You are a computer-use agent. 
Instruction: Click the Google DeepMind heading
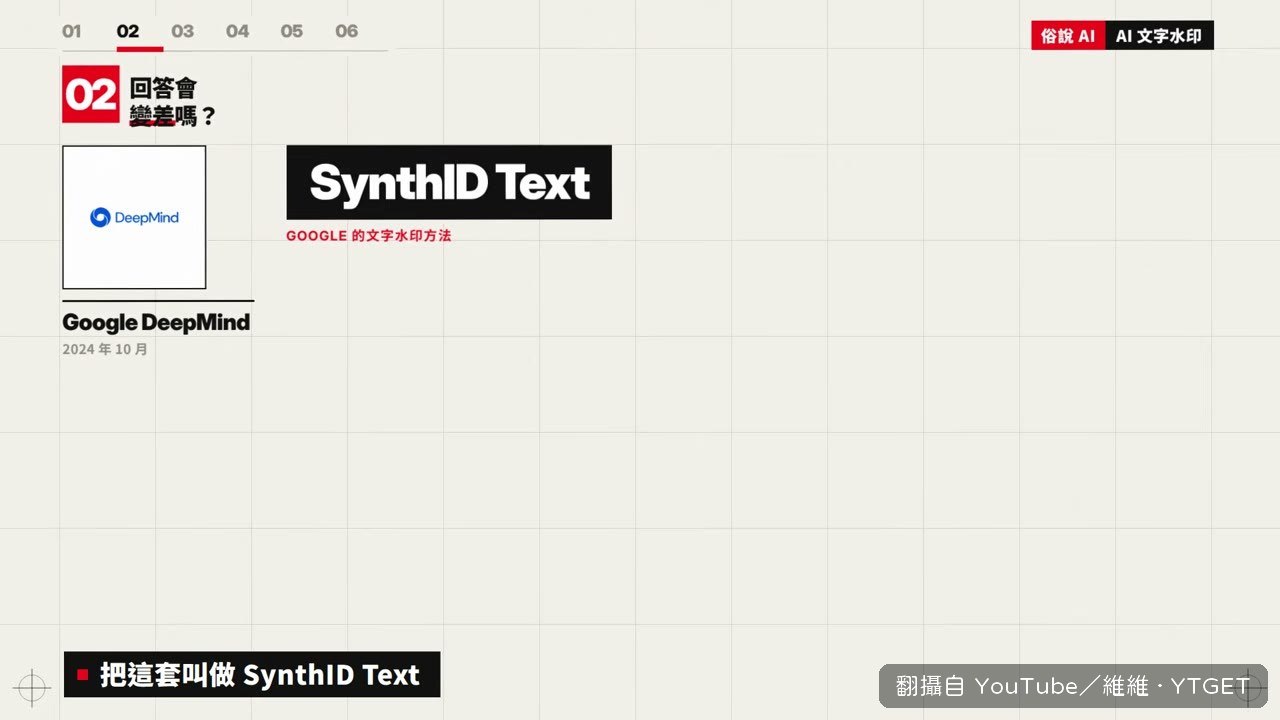coord(156,322)
